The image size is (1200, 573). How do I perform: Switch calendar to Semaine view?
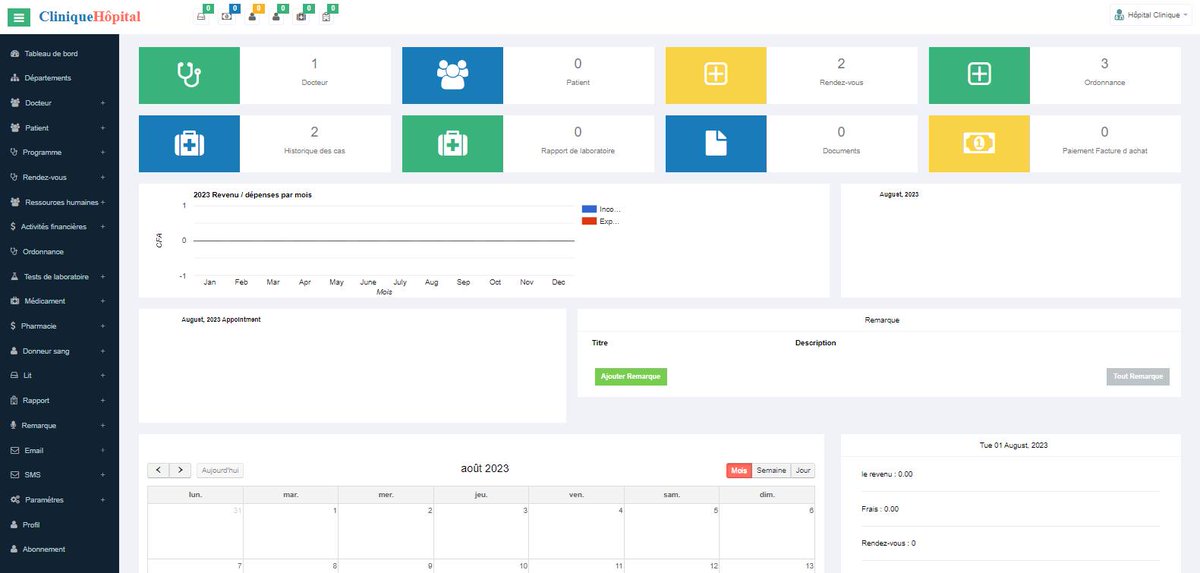[771, 470]
